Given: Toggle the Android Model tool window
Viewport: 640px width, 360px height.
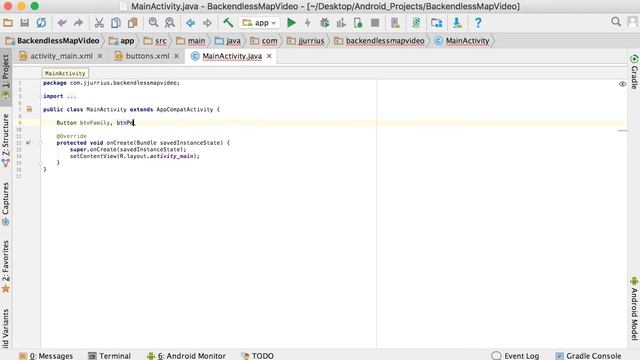Looking at the screenshot, I should click(x=634, y=309).
